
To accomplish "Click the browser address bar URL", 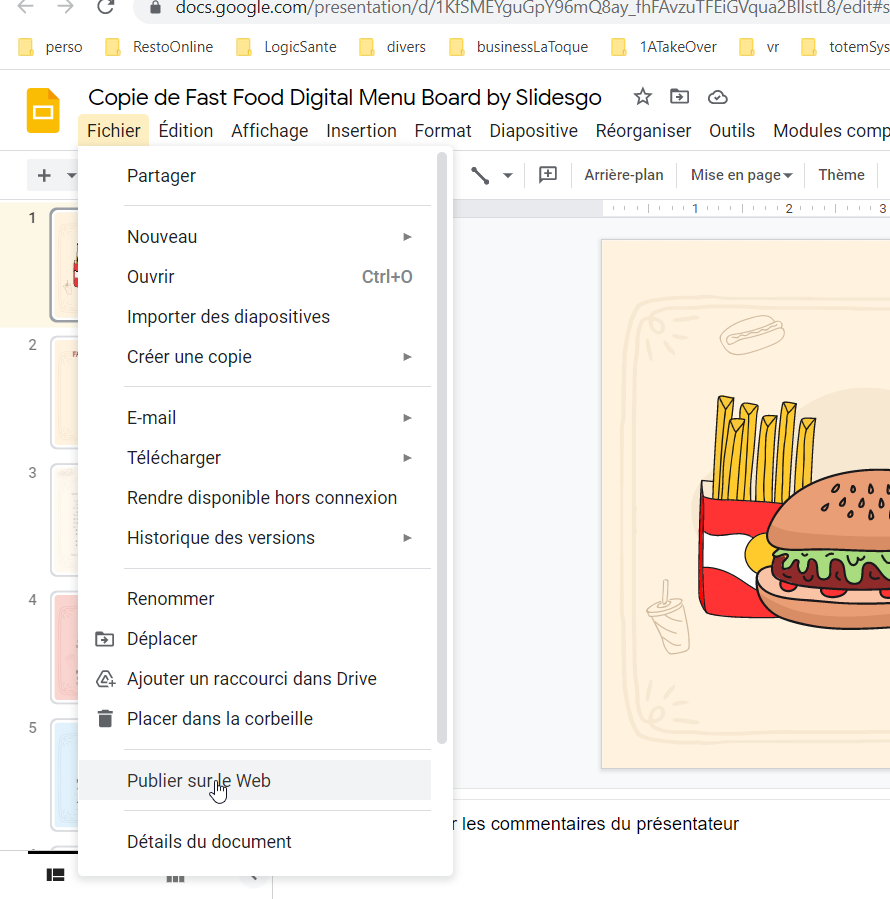I will pyautogui.click(x=532, y=8).
